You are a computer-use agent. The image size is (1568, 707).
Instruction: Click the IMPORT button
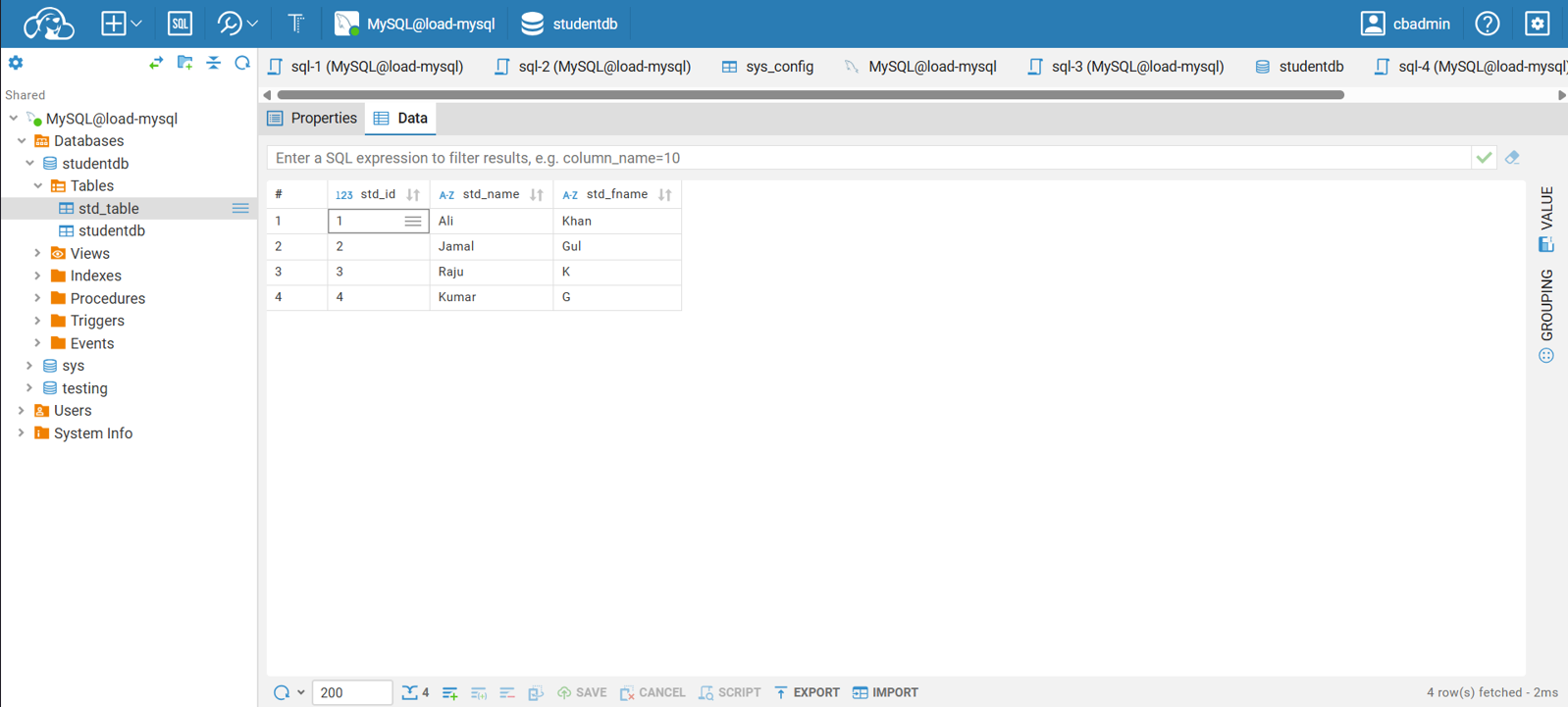[885, 693]
